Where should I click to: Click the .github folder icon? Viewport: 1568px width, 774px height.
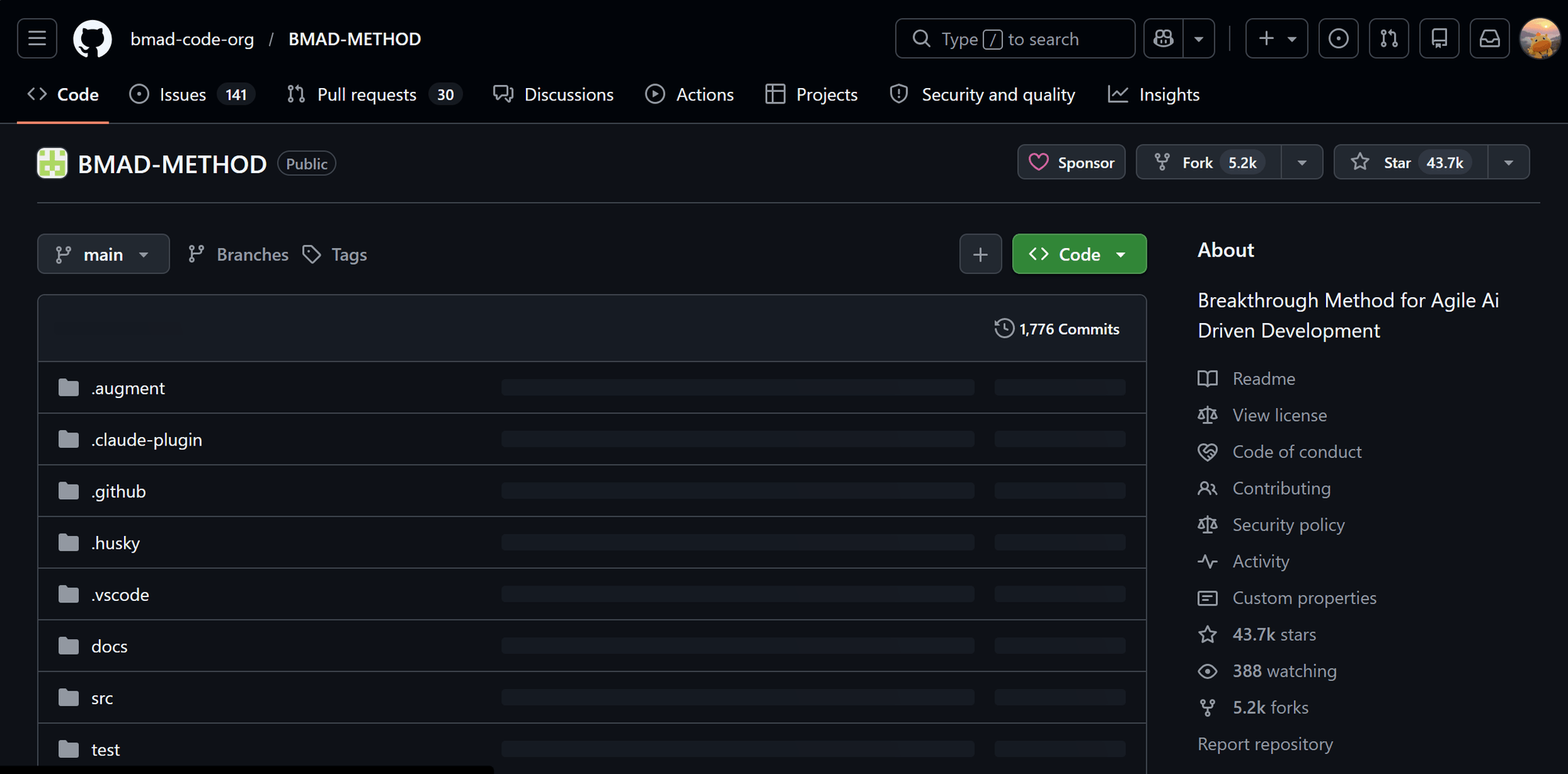pyautogui.click(x=69, y=491)
